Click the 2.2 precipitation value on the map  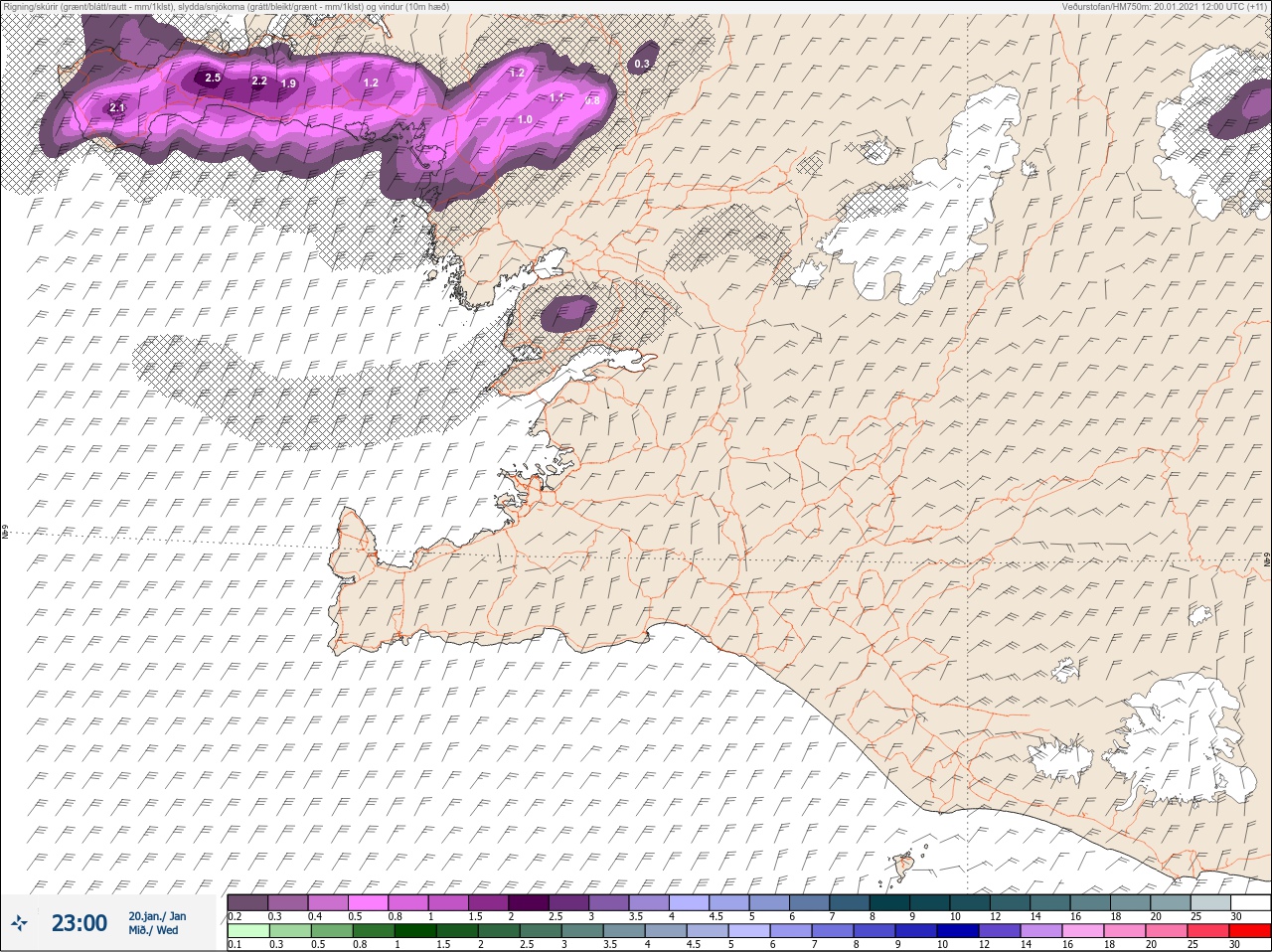click(x=259, y=81)
